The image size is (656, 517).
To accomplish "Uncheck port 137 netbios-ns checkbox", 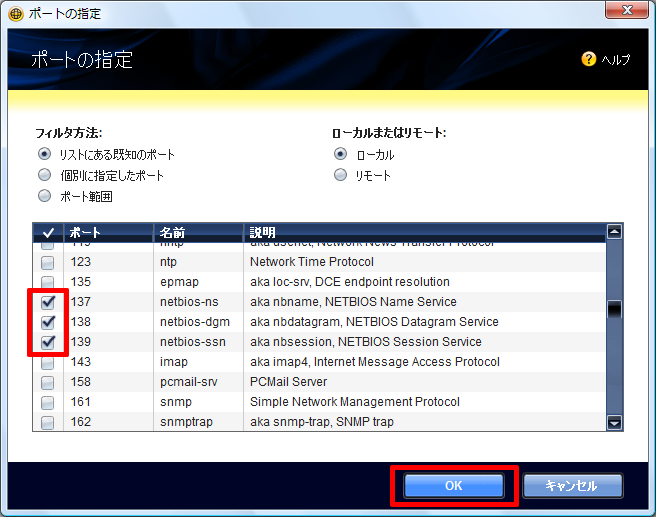I will coord(47,302).
